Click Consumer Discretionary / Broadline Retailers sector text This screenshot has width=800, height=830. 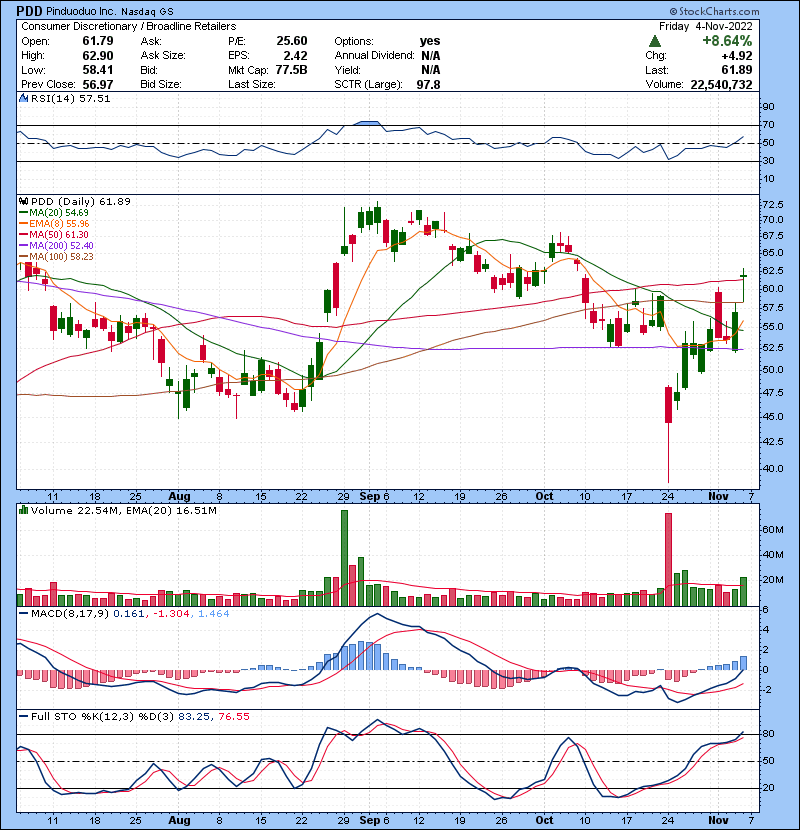click(129, 26)
